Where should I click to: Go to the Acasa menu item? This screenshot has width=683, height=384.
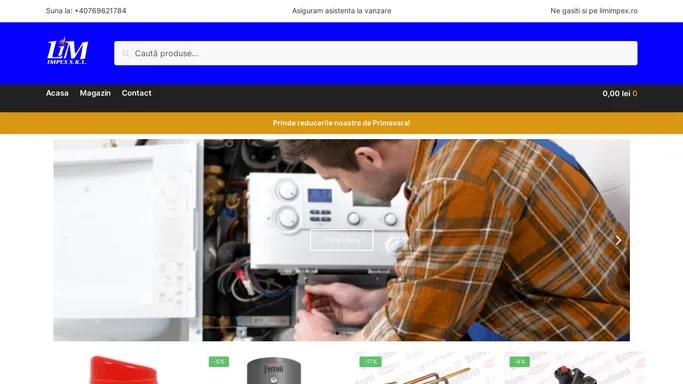(57, 93)
